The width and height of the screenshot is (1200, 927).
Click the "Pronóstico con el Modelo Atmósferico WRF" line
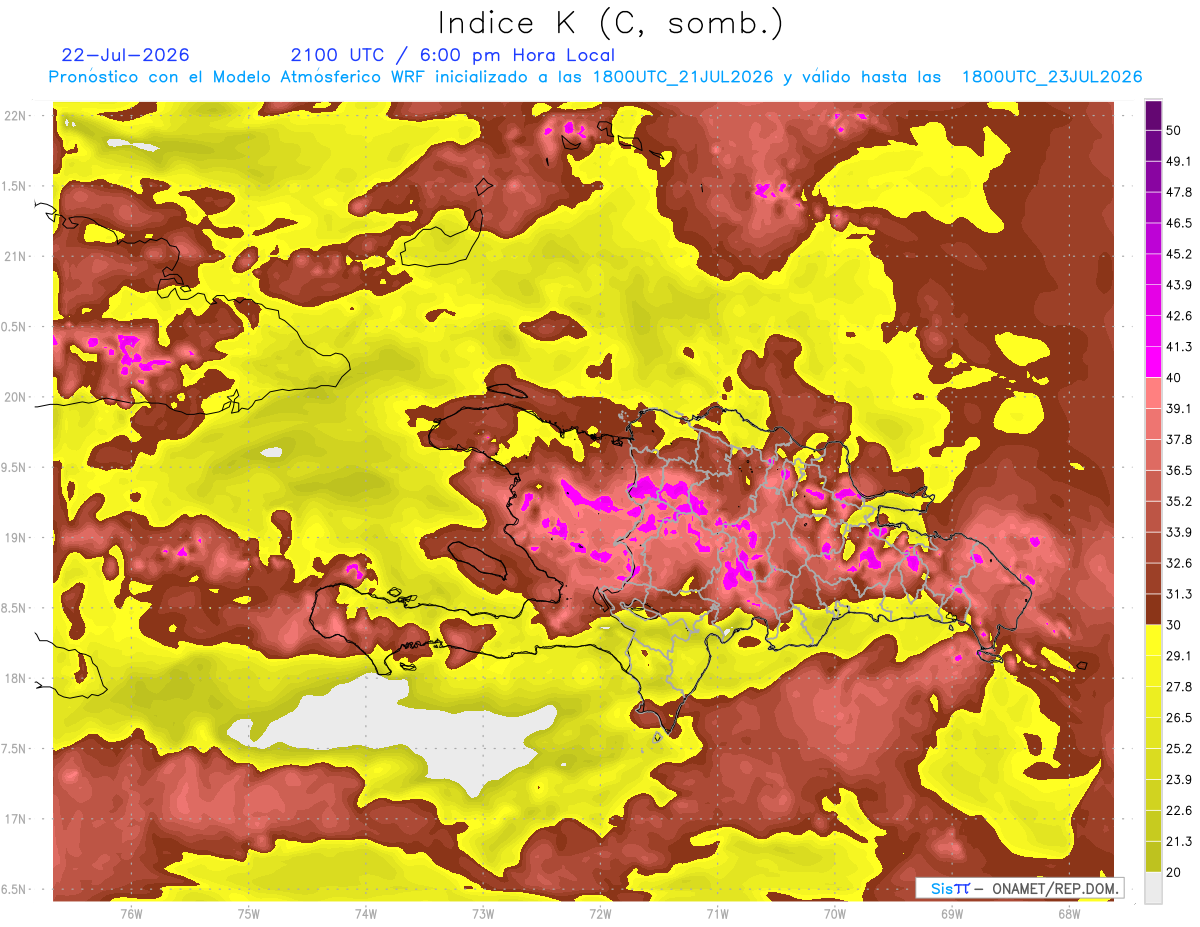(x=595, y=77)
